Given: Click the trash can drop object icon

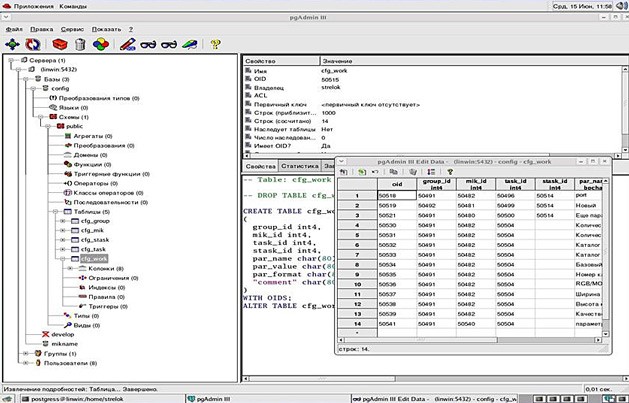Looking at the screenshot, I should pyautogui.click(x=80, y=44).
